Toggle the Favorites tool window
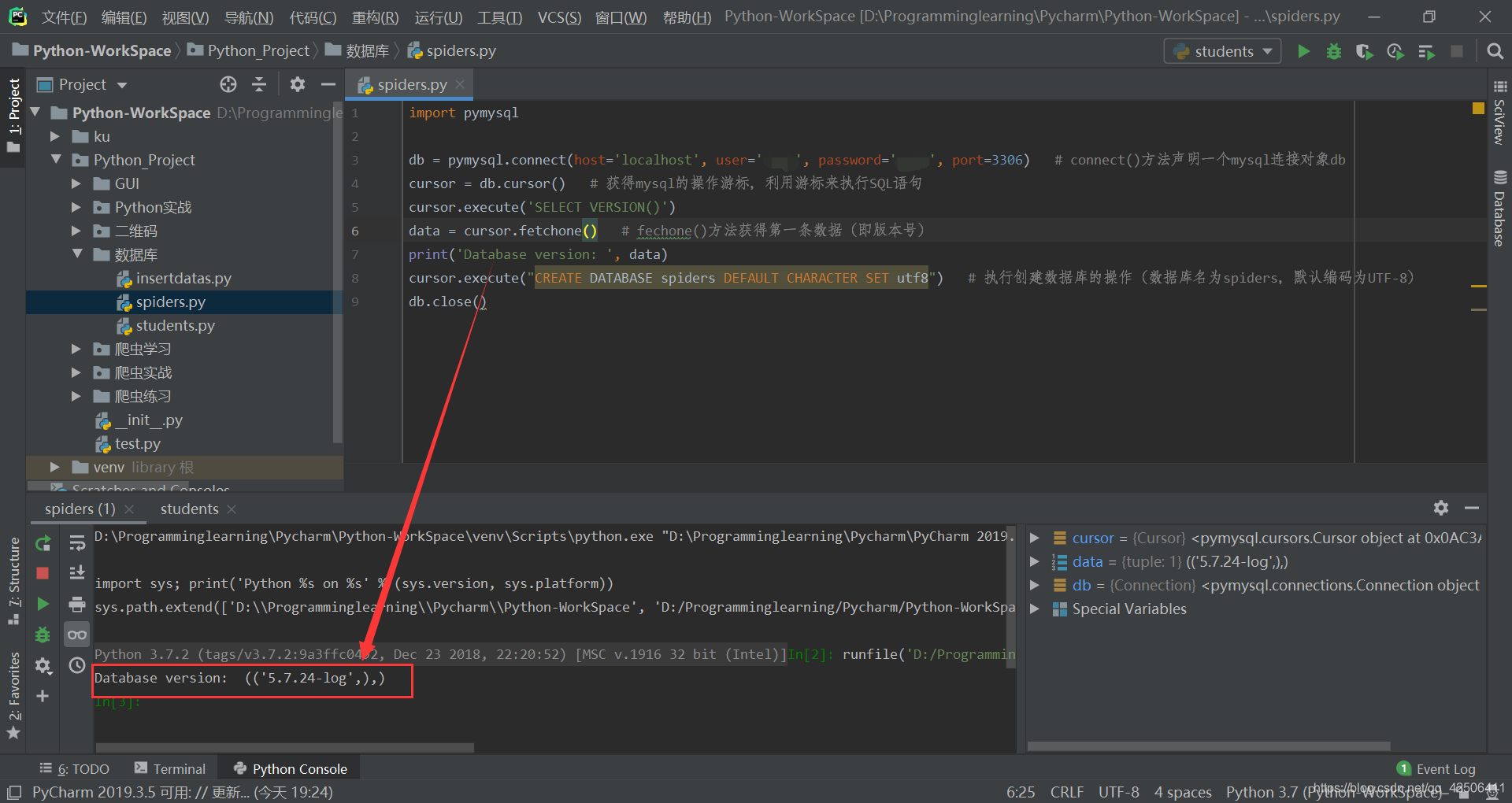 (13, 696)
